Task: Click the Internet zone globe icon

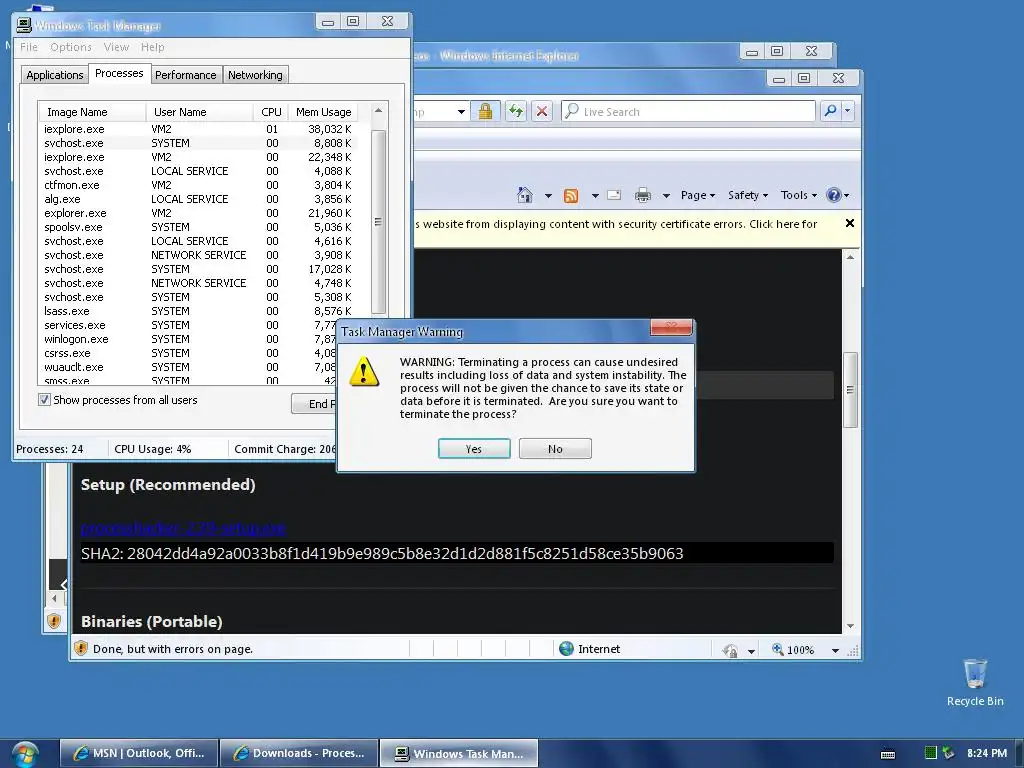Action: click(x=566, y=648)
